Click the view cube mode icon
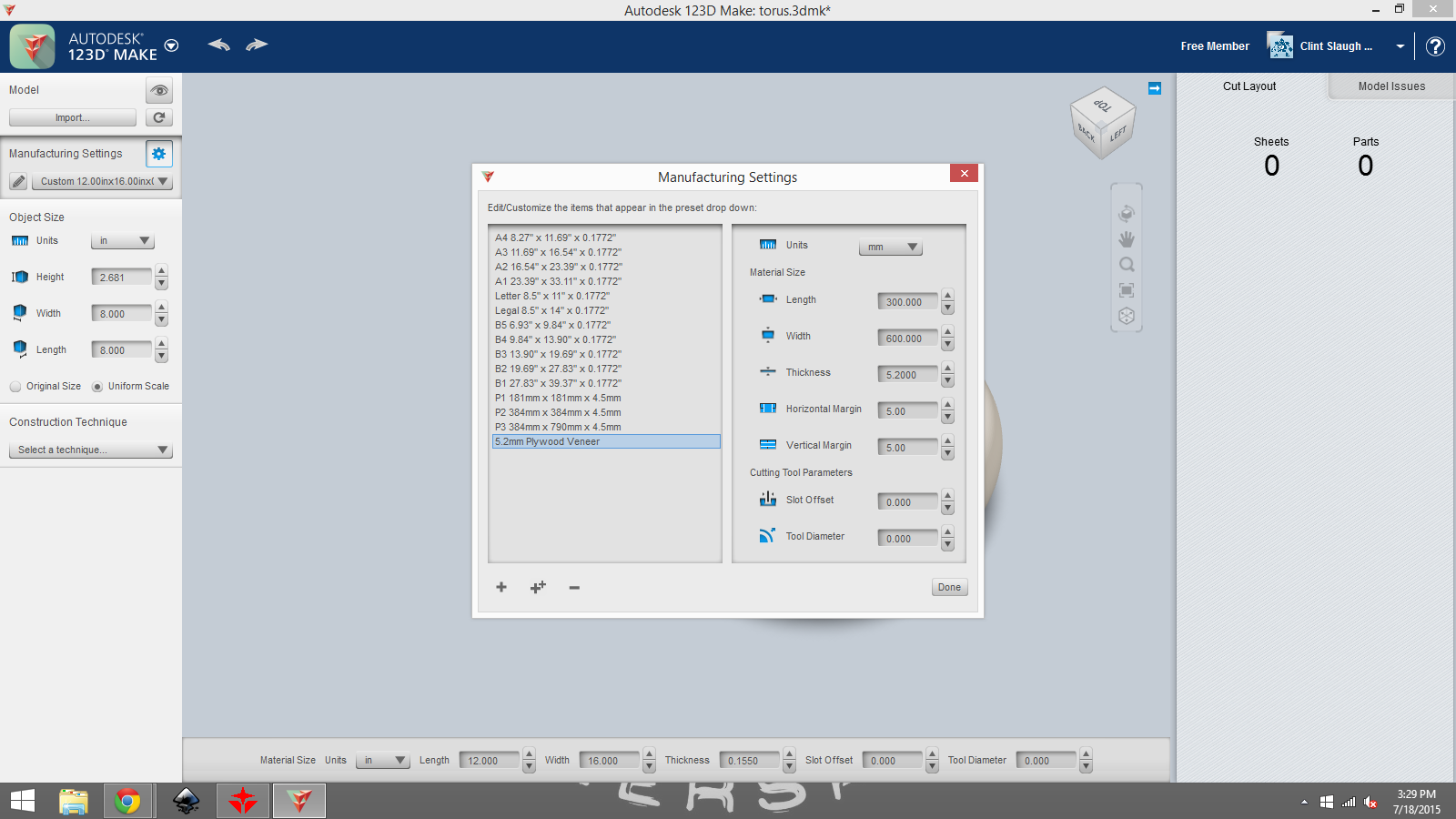Screen dimensions: 1456x819 1127,316
